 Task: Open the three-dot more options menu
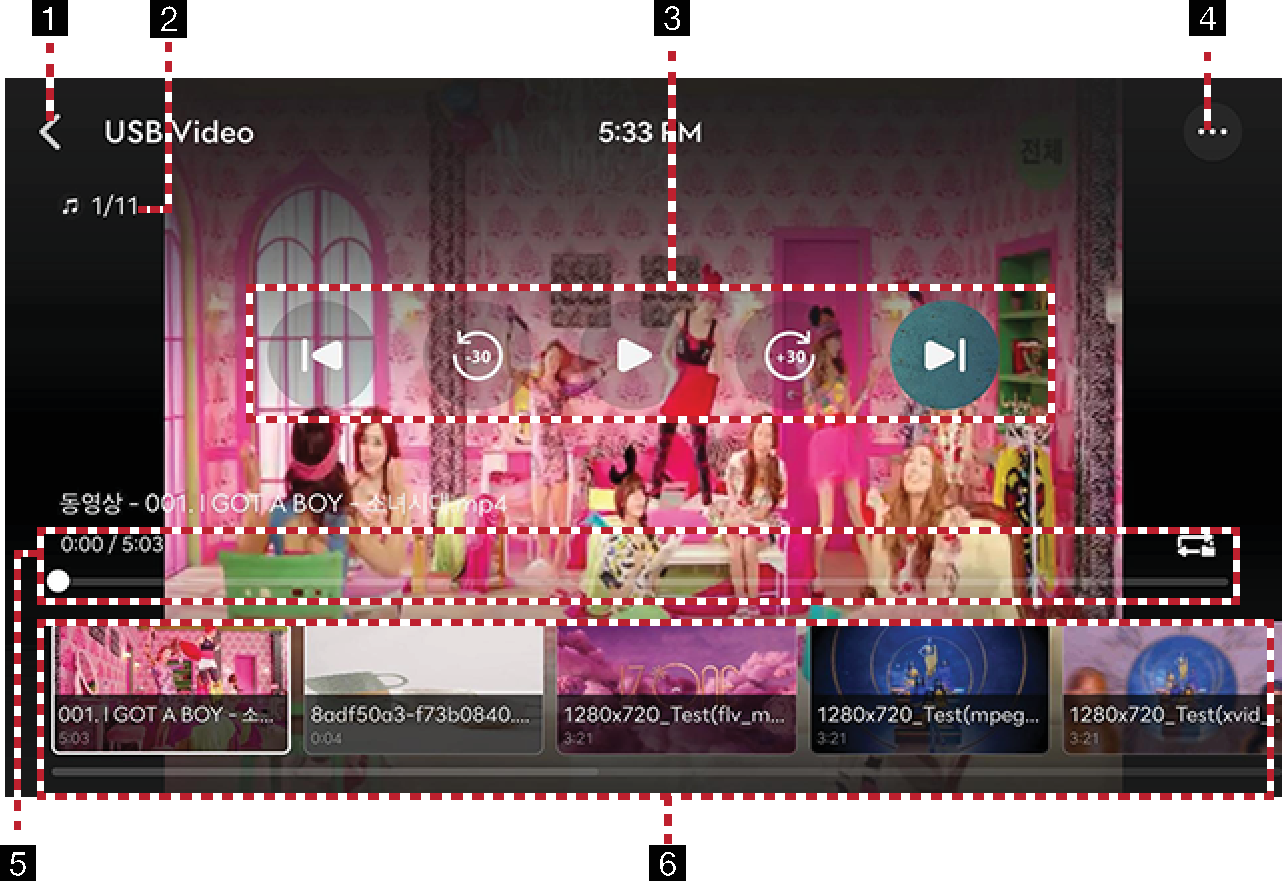coord(1212,132)
